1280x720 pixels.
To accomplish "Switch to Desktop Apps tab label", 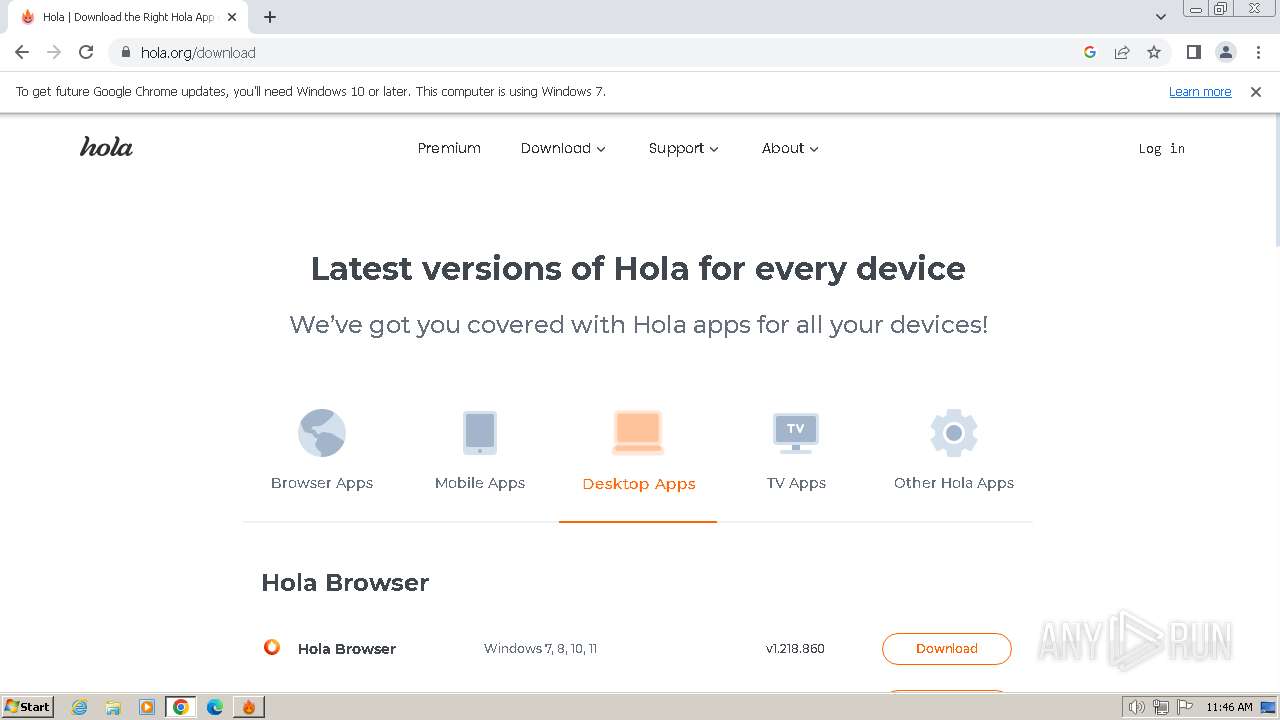I will (x=639, y=484).
